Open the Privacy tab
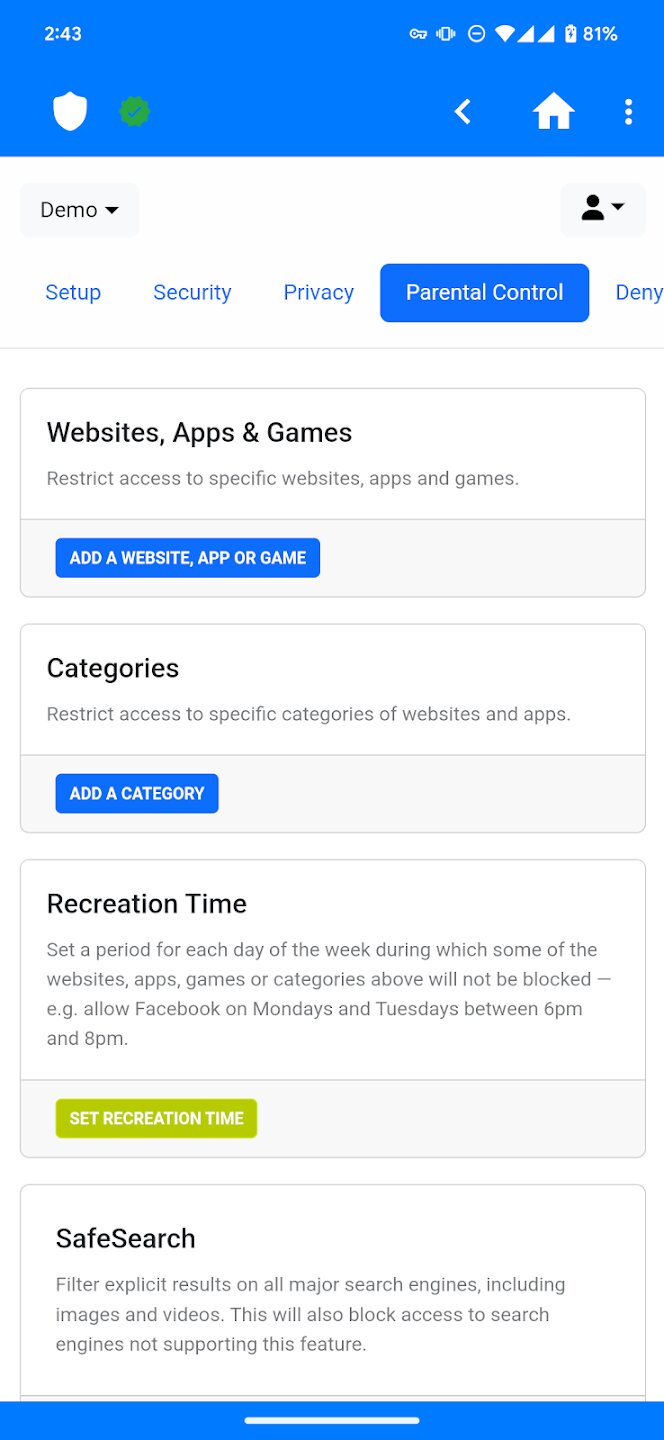 318,293
